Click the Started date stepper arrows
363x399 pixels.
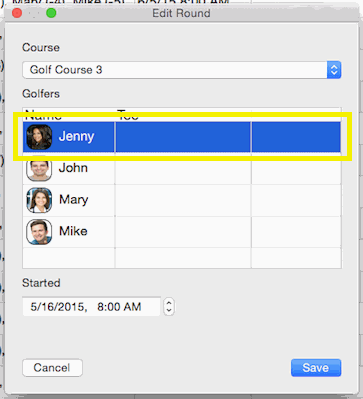tap(169, 306)
